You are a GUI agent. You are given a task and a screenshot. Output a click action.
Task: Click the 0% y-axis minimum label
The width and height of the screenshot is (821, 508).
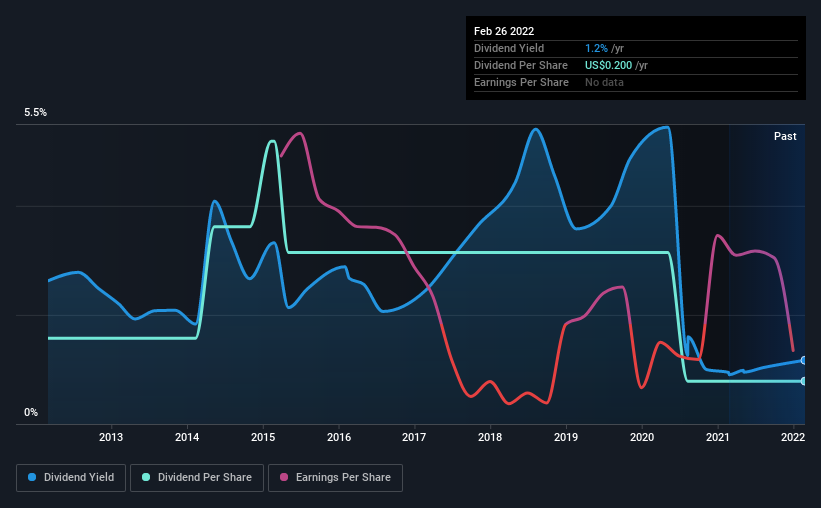31,413
